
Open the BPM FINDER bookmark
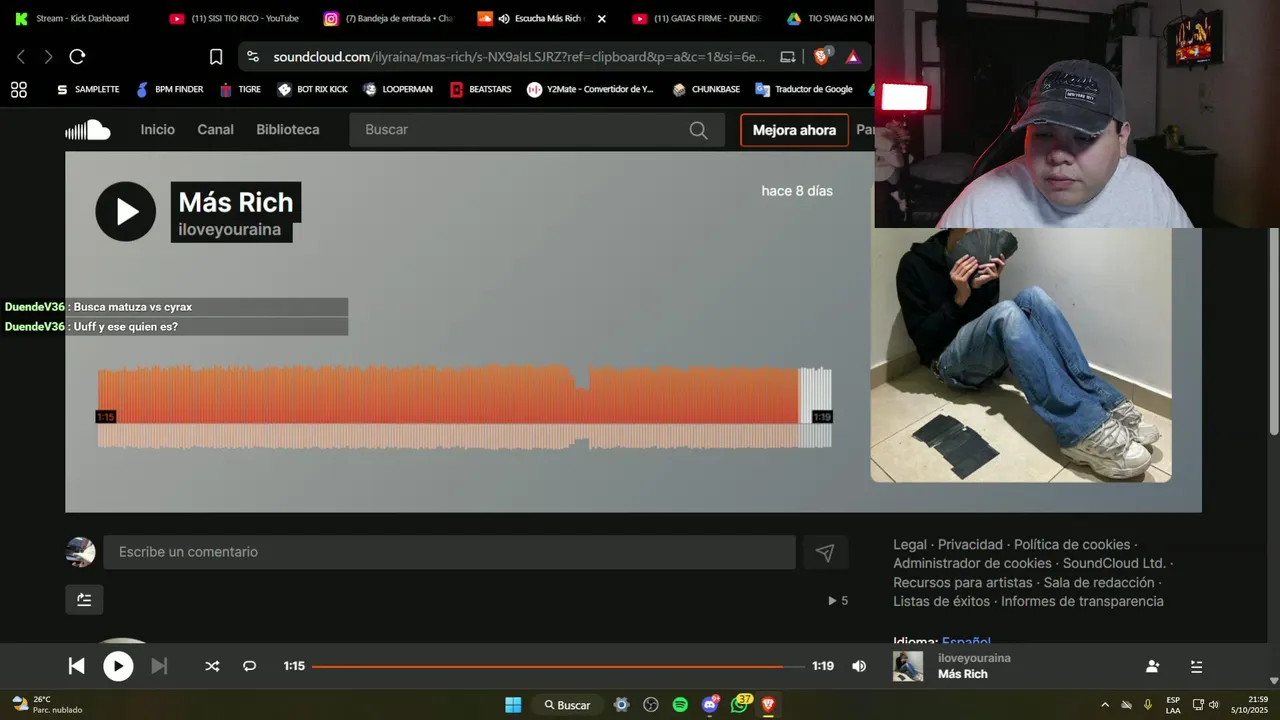[169, 89]
